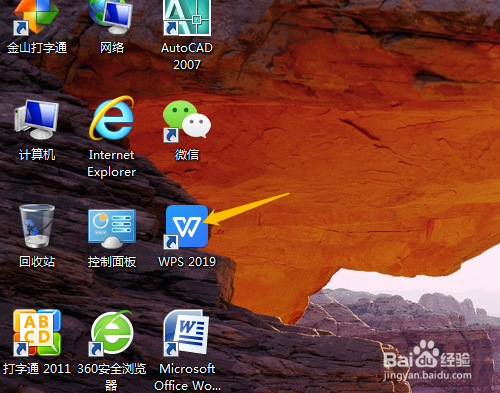Image resolution: width=500 pixels, height=393 pixels.
Task: Click the 'AutoCAD 2007' label text
Action: (187, 56)
